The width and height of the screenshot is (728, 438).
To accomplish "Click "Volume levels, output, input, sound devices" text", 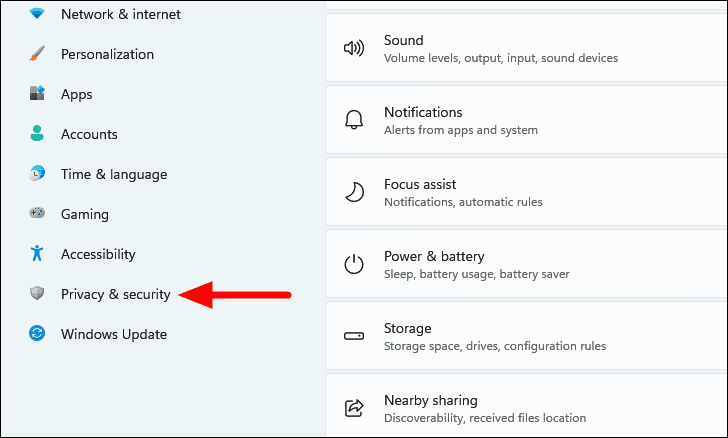I will (501, 58).
